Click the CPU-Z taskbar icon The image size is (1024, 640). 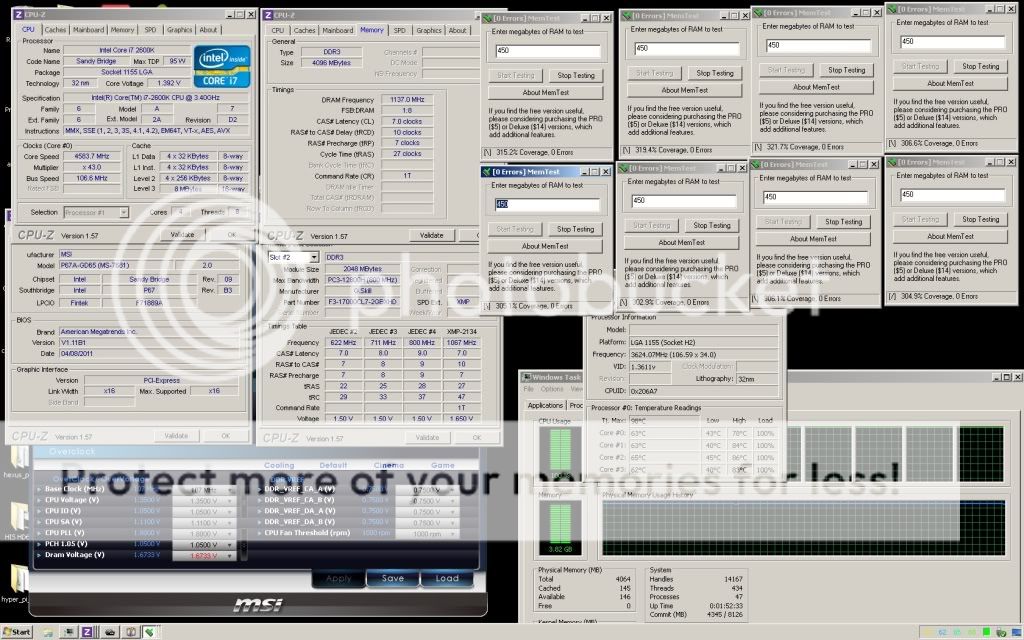87,632
